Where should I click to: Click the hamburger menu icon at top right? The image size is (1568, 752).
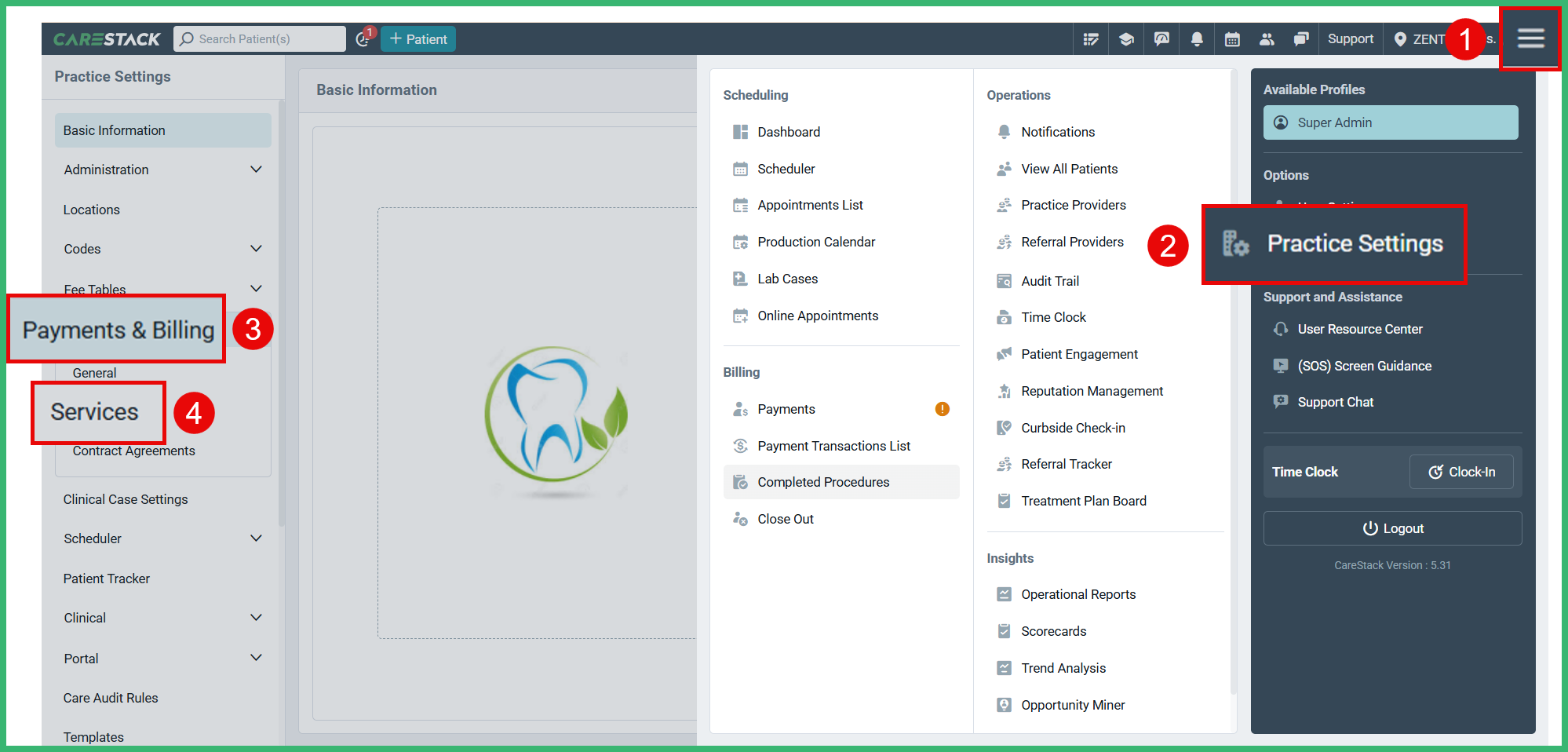pos(1530,38)
